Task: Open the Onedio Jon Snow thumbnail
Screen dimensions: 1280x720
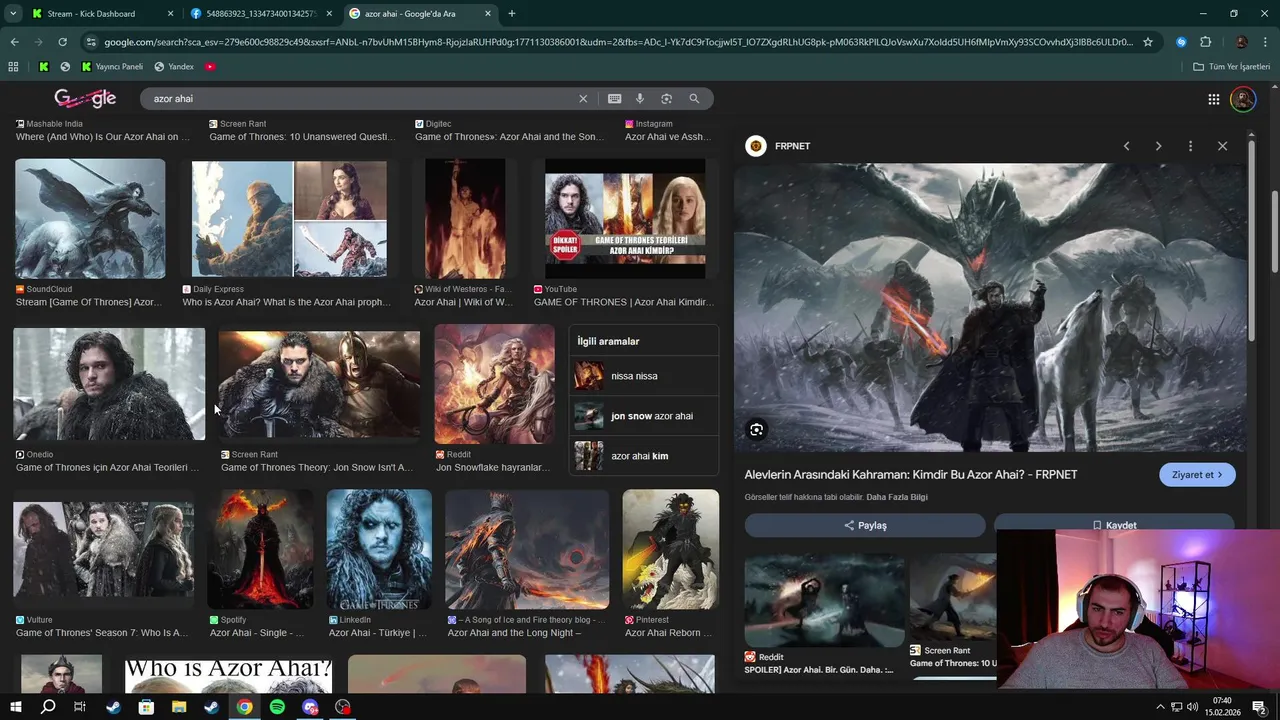Action: click(109, 384)
